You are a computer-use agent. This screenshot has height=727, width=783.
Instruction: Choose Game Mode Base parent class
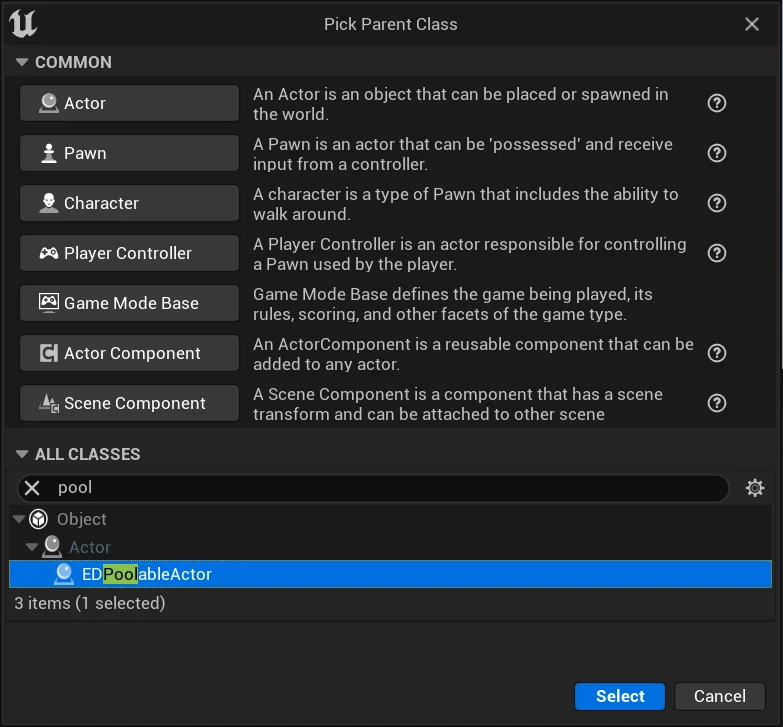(129, 303)
